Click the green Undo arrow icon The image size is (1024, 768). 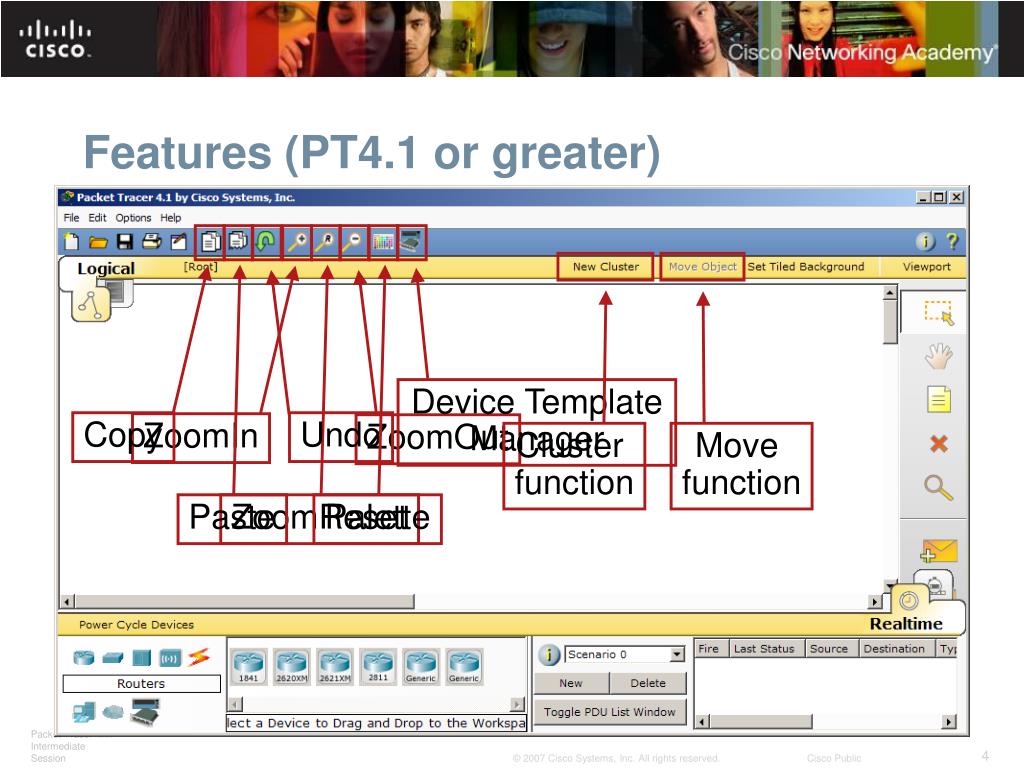pos(265,242)
